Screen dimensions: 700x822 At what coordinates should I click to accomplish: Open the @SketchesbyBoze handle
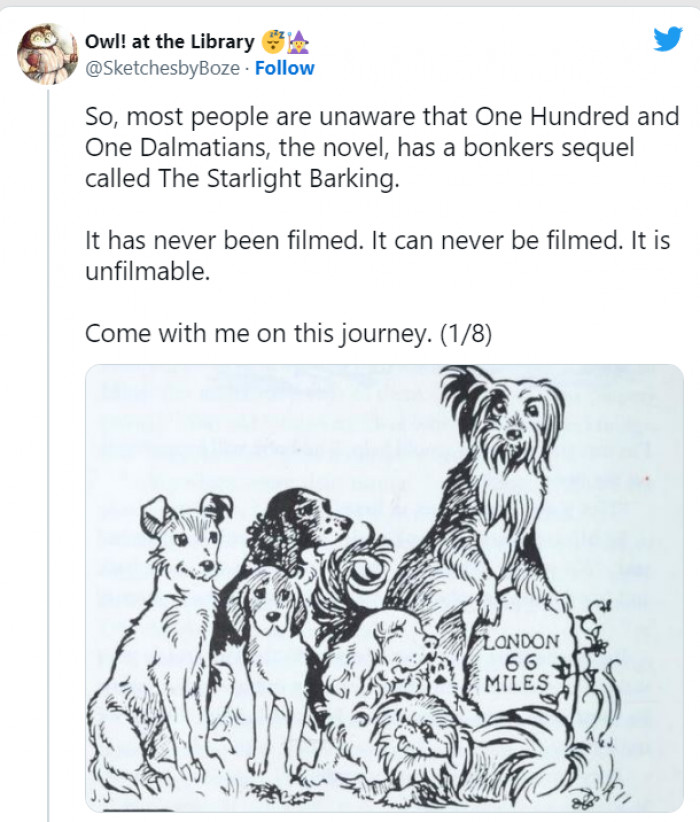coord(162,68)
